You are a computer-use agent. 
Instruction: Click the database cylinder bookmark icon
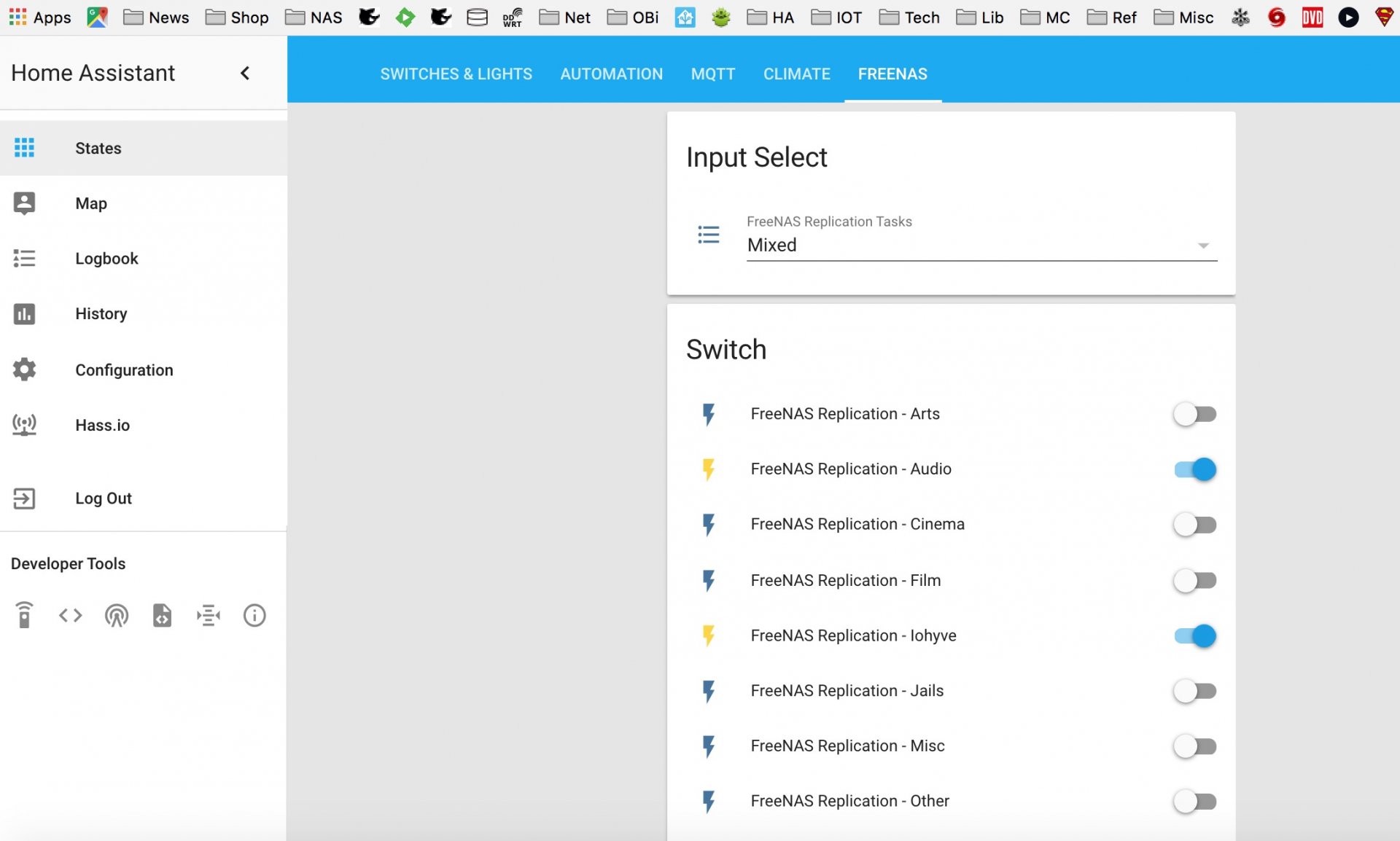(x=477, y=17)
